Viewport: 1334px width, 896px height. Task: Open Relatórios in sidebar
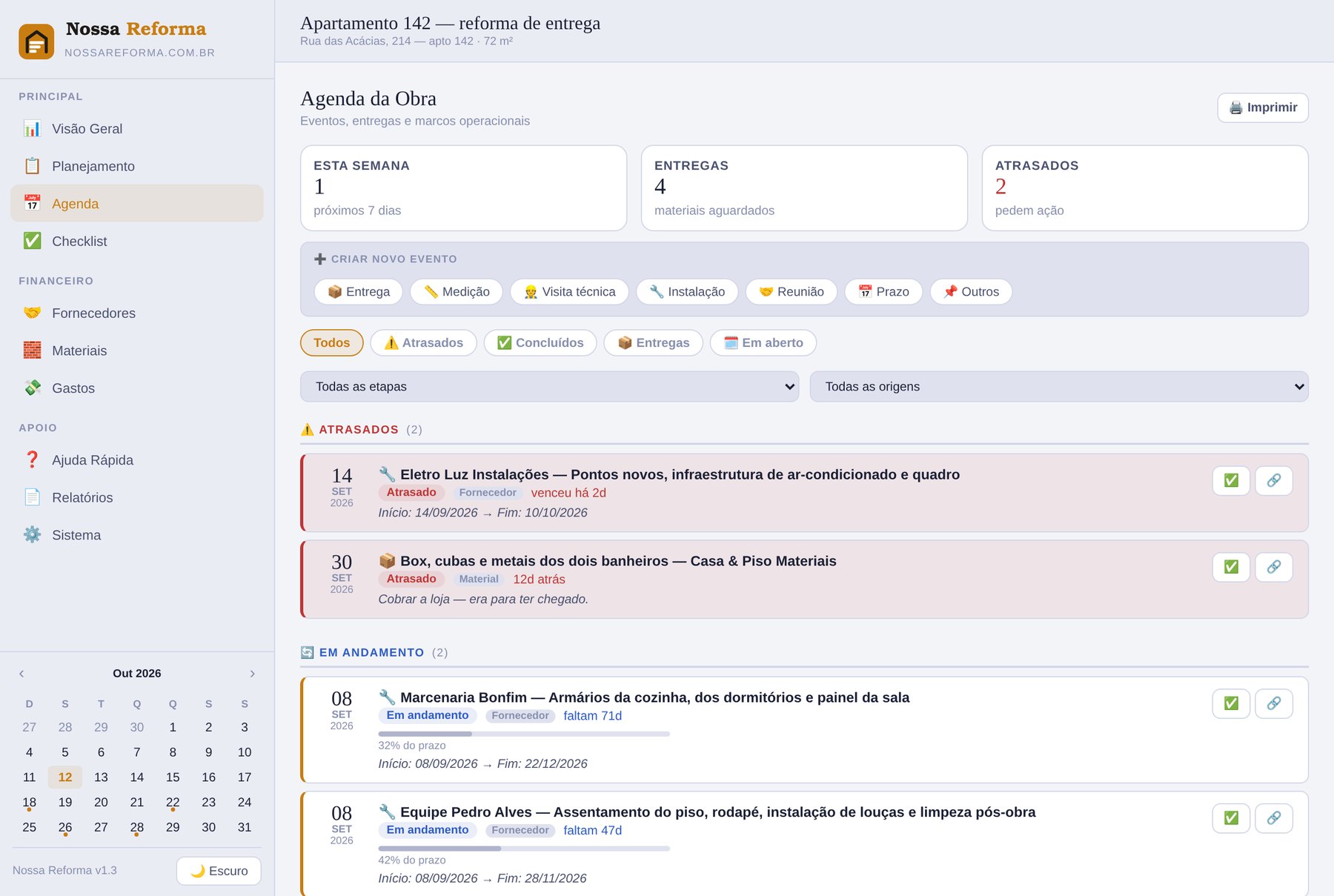click(x=137, y=497)
